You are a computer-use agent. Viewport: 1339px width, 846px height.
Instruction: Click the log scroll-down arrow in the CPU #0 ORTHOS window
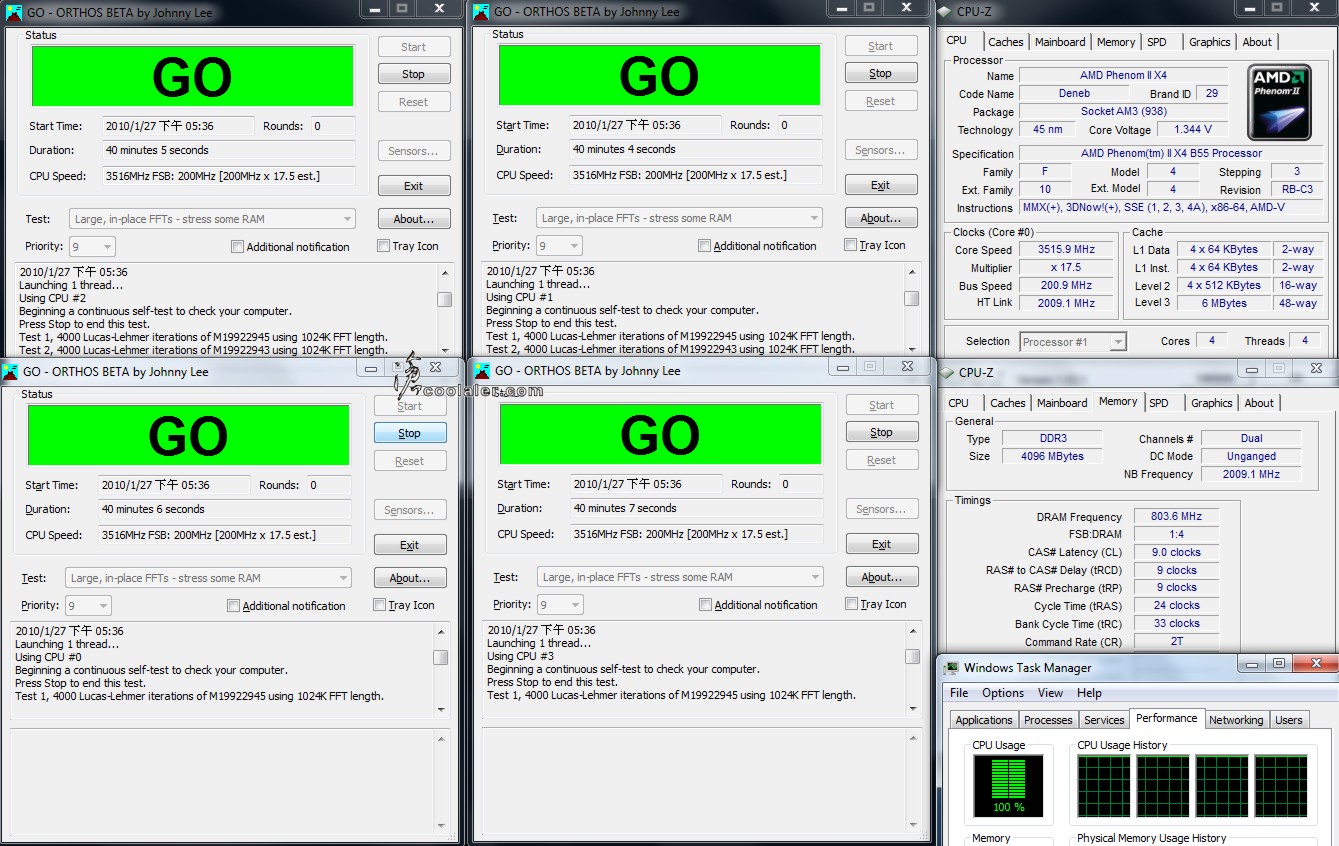[441, 709]
